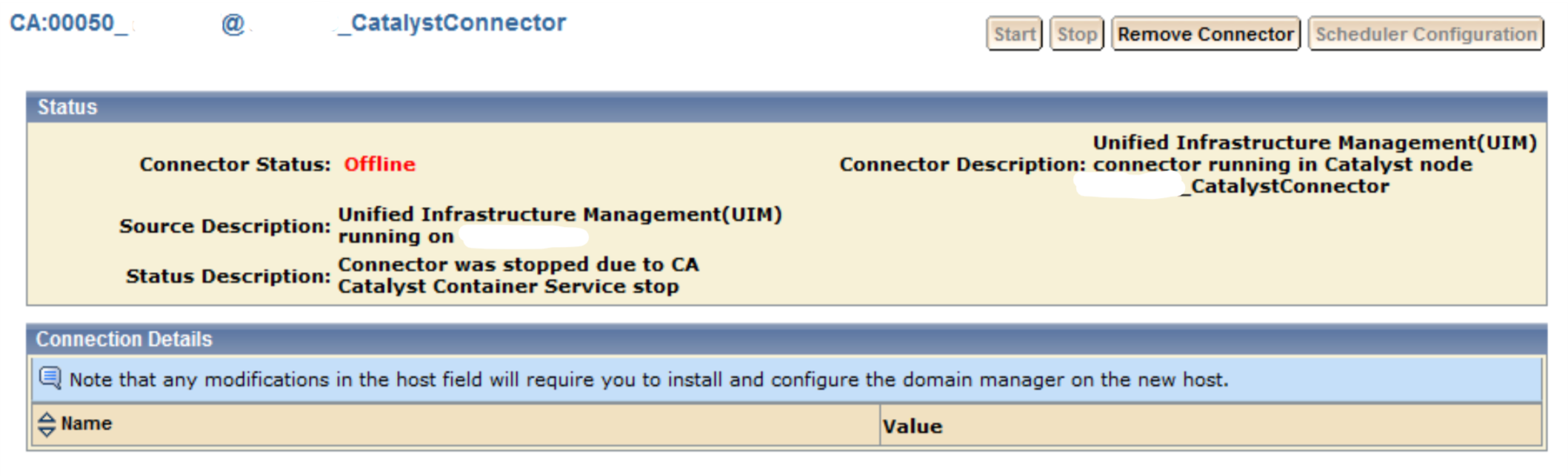The image size is (1568, 476).
Task: Click the Start button
Action: tap(1014, 34)
